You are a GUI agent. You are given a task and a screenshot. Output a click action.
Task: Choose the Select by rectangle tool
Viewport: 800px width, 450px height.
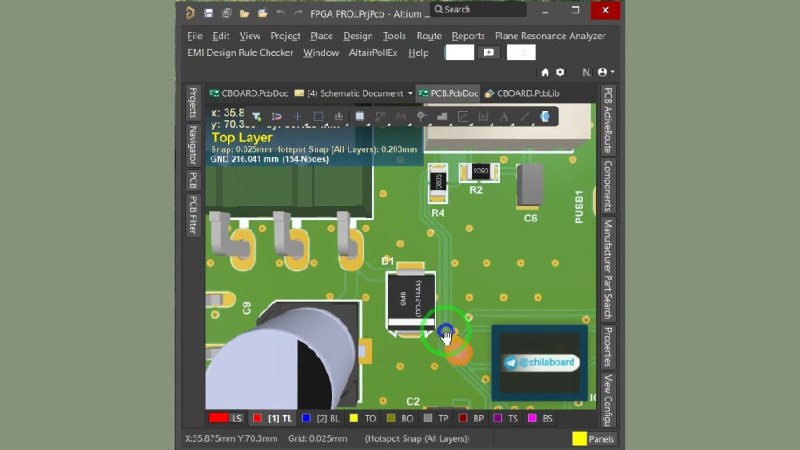point(318,117)
